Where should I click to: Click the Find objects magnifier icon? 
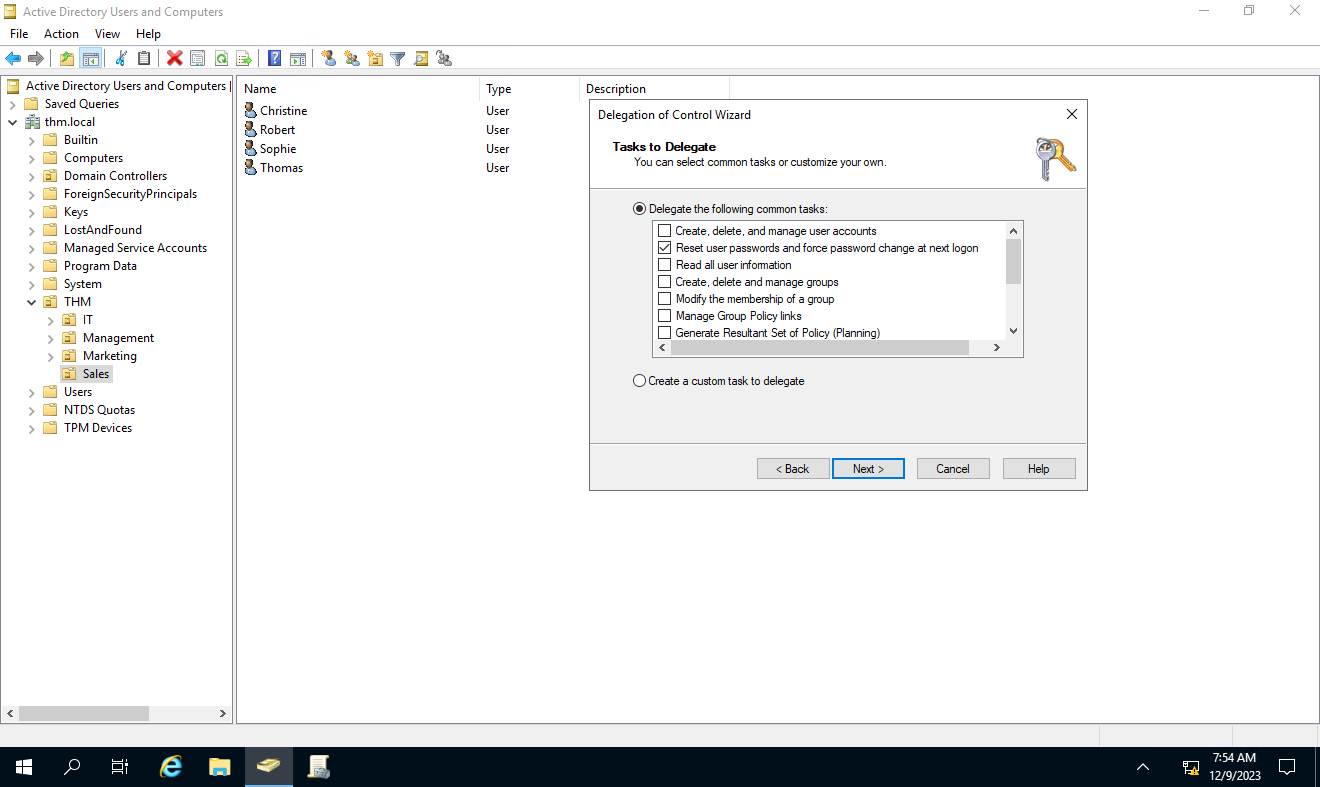[421, 59]
